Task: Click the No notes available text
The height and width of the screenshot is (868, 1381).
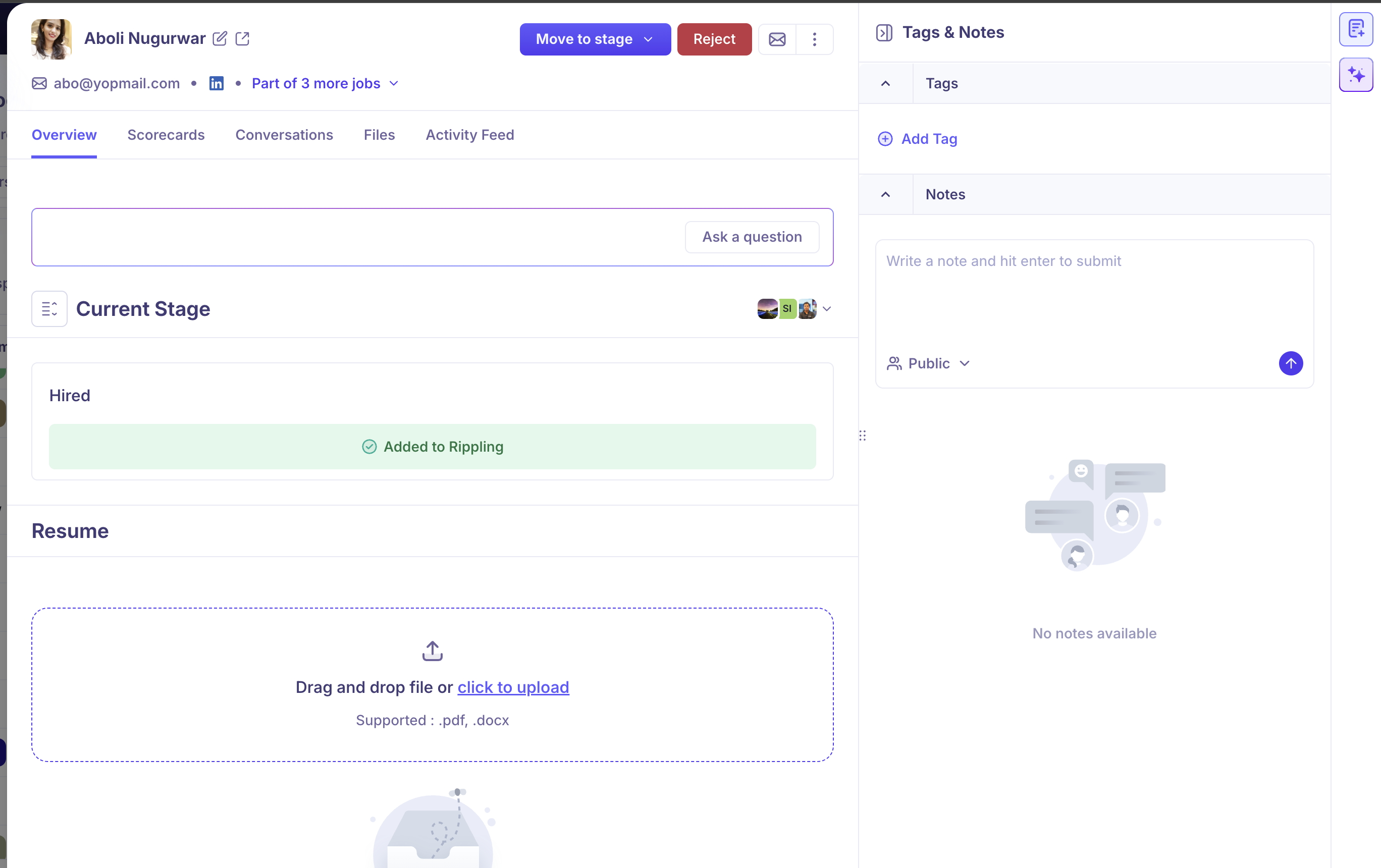Action: tap(1094, 633)
